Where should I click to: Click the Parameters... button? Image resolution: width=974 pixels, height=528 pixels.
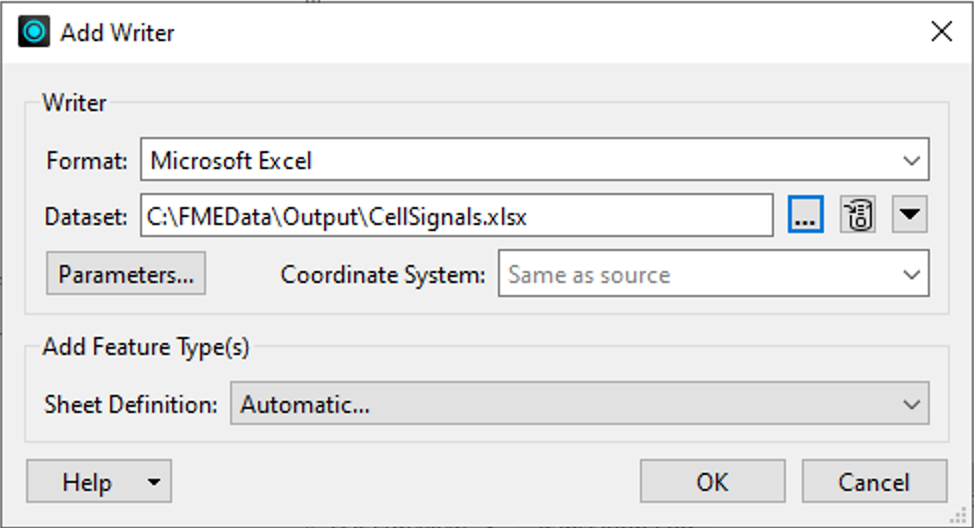point(126,274)
